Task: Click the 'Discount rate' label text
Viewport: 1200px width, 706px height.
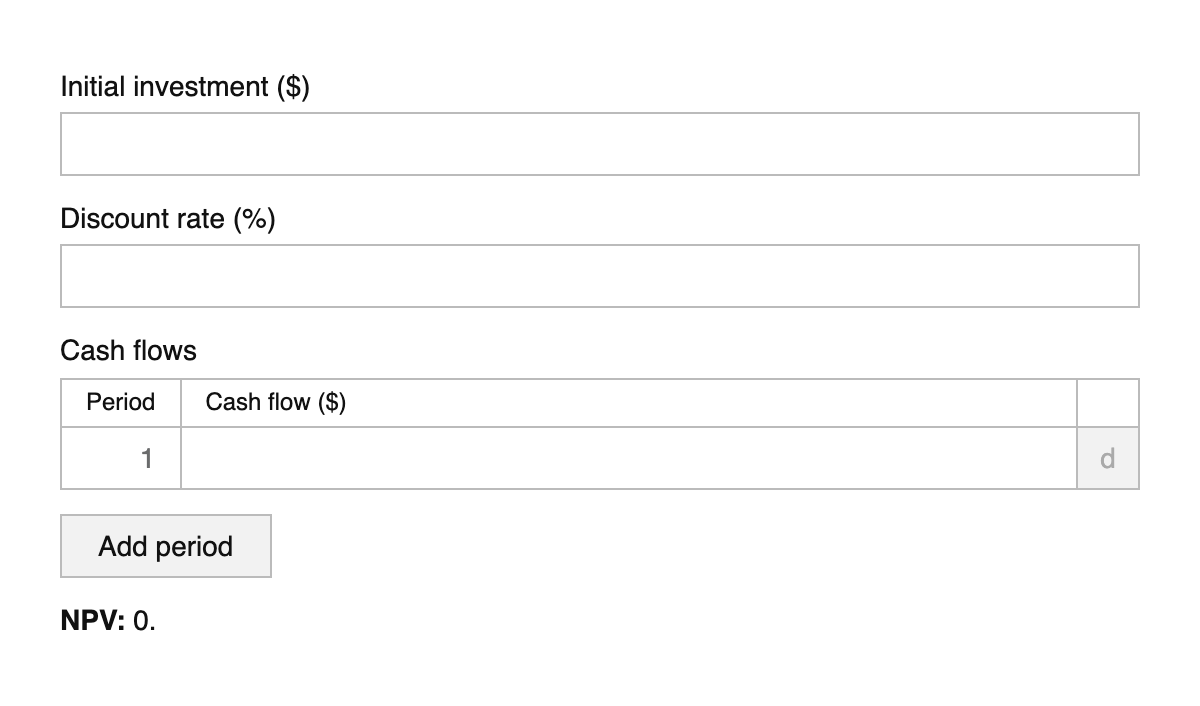Action: (x=143, y=219)
